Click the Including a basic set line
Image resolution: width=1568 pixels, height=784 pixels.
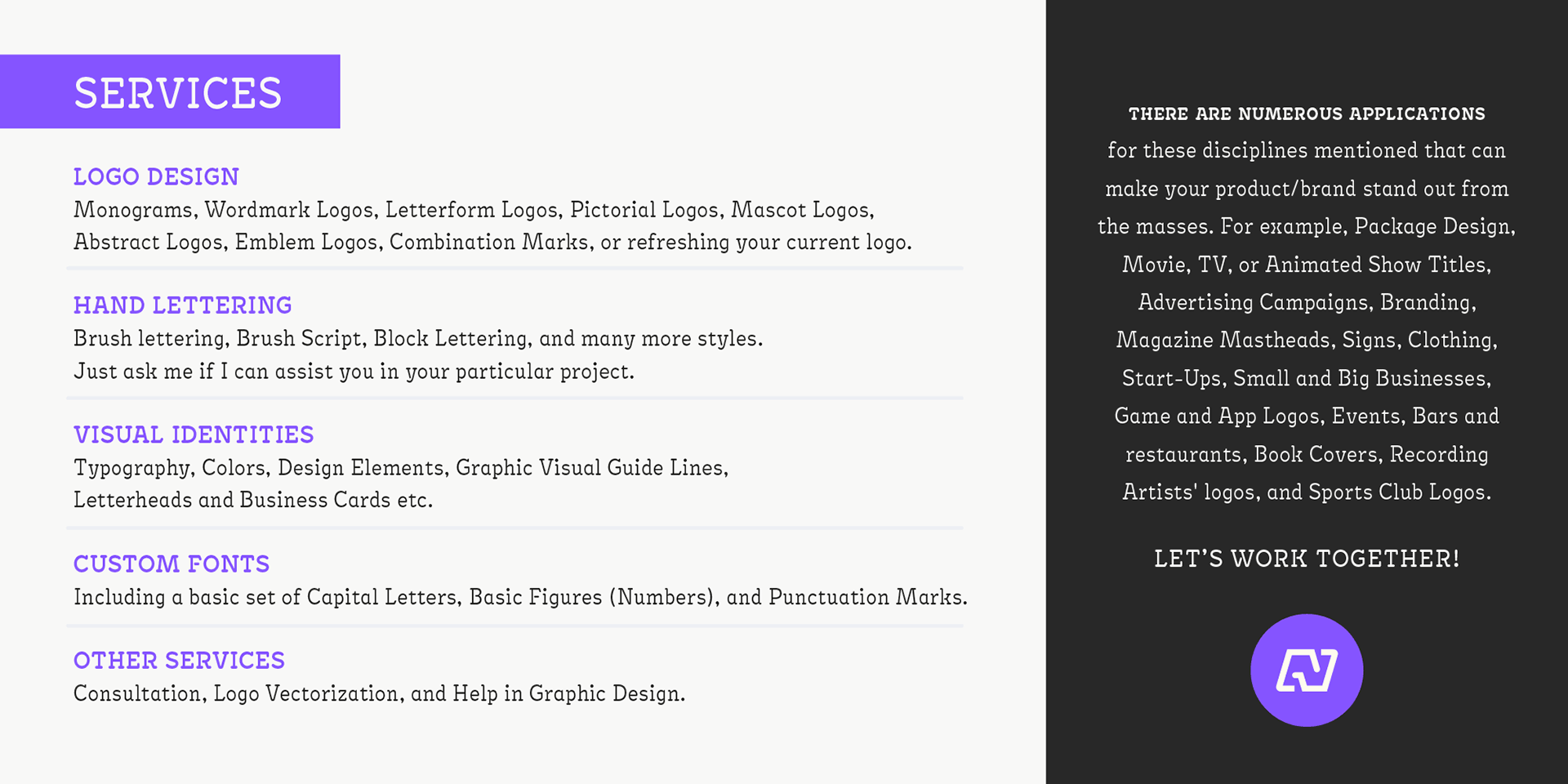click(520, 597)
